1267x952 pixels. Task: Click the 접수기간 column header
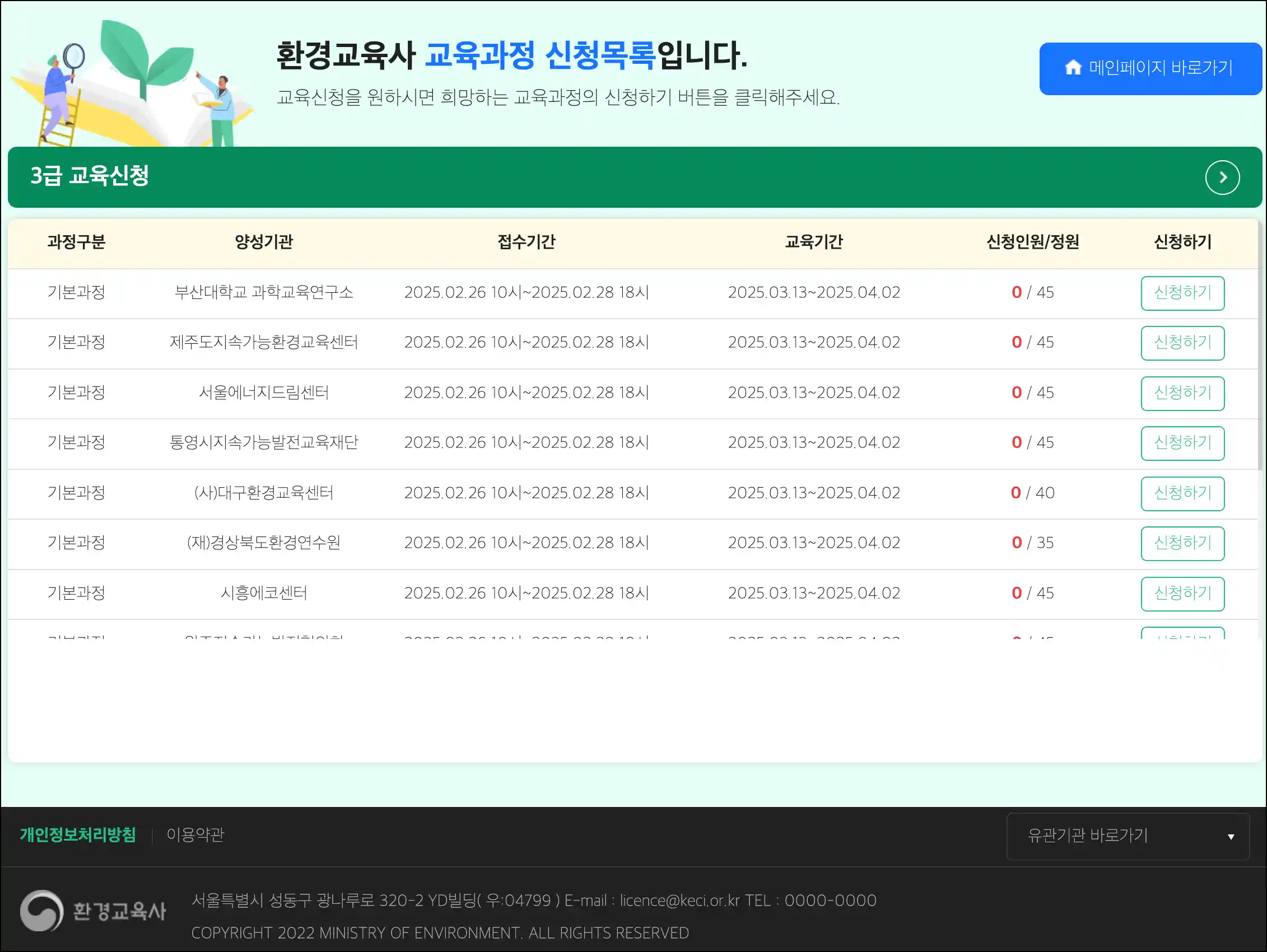pos(526,242)
